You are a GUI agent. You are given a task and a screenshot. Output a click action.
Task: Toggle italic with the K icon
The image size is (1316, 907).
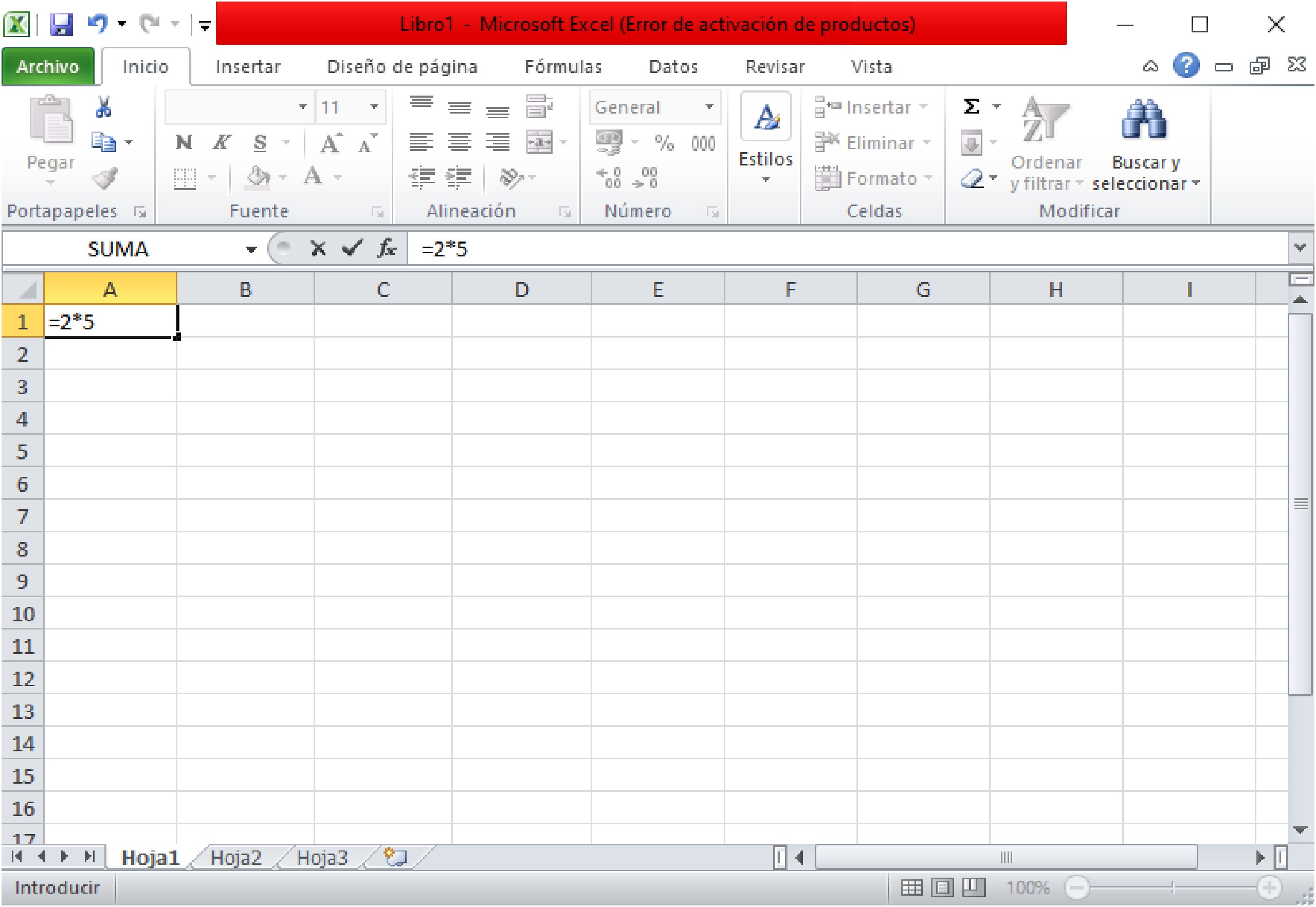click(x=221, y=143)
